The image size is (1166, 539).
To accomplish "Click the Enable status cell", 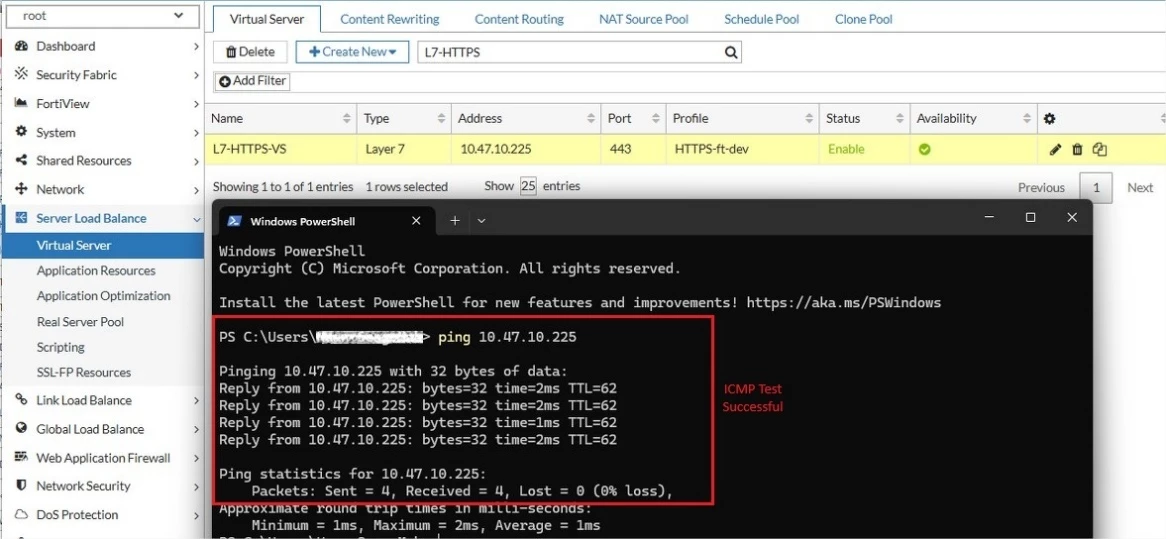I will [865, 149].
